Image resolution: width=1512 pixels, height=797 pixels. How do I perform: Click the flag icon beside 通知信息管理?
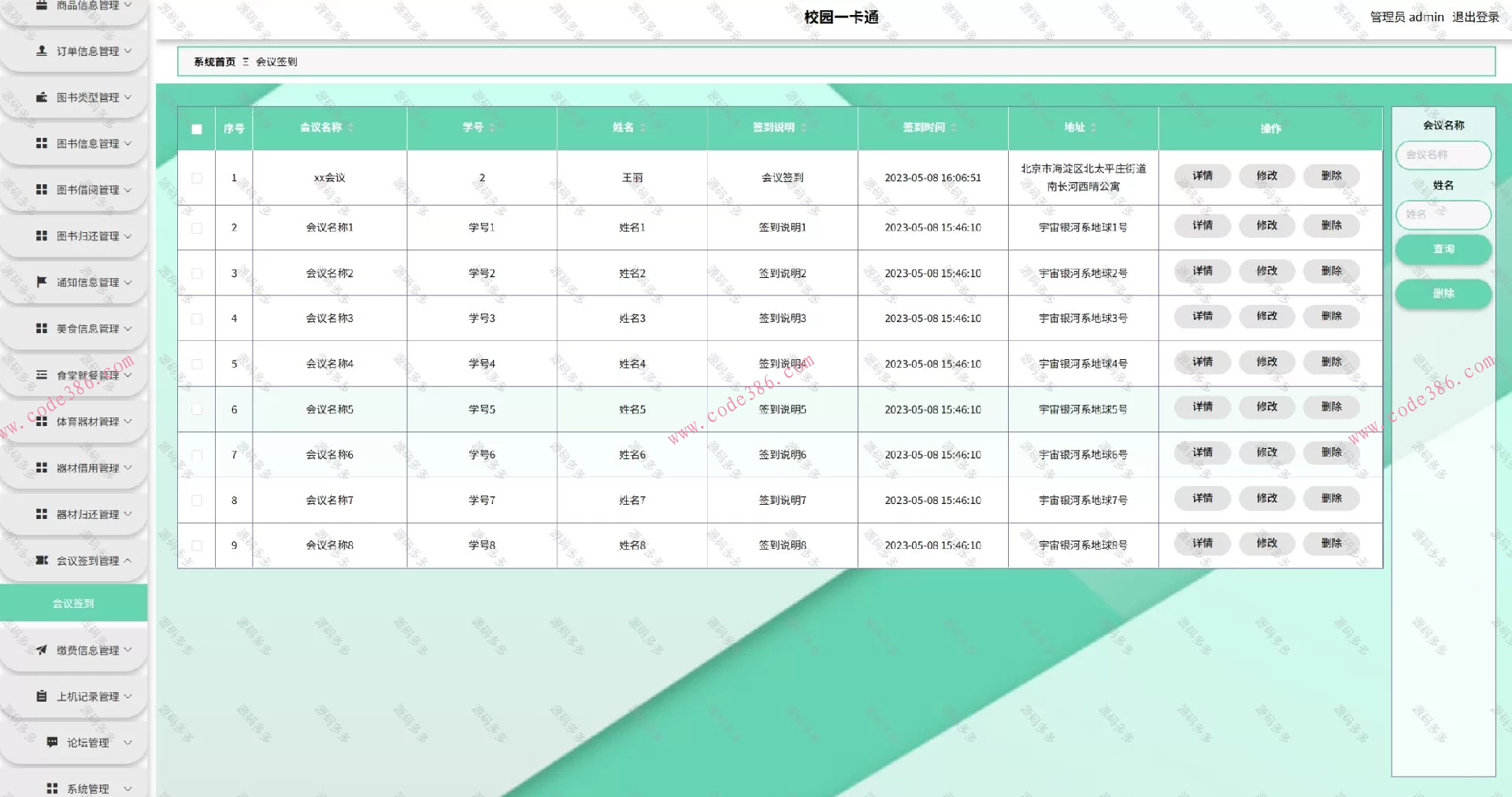(x=42, y=282)
